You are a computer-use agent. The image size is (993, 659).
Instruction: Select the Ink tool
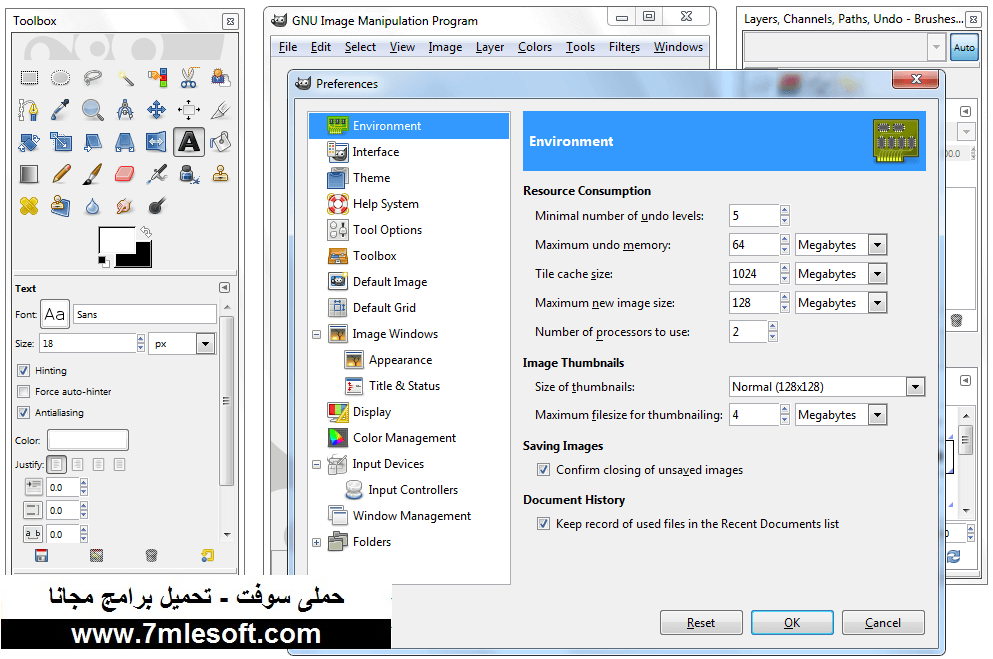tap(189, 173)
